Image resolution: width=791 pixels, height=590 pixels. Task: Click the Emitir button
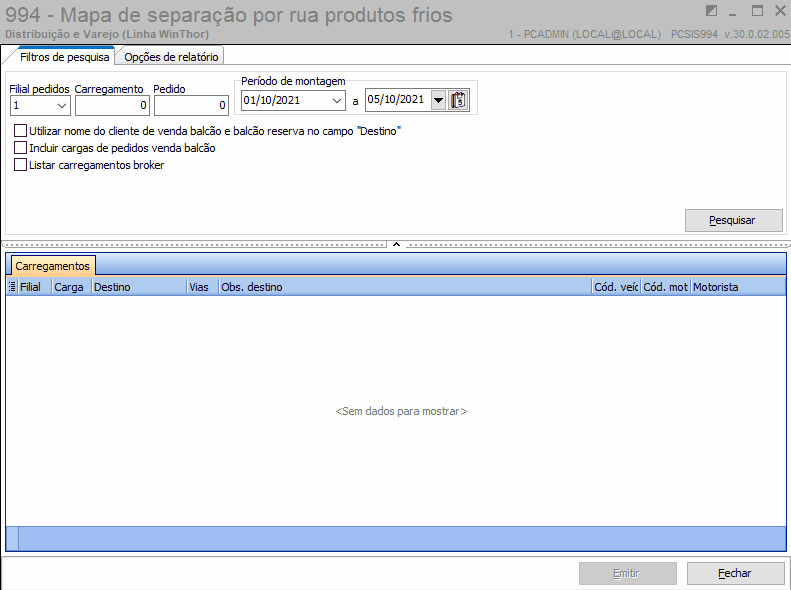628,573
